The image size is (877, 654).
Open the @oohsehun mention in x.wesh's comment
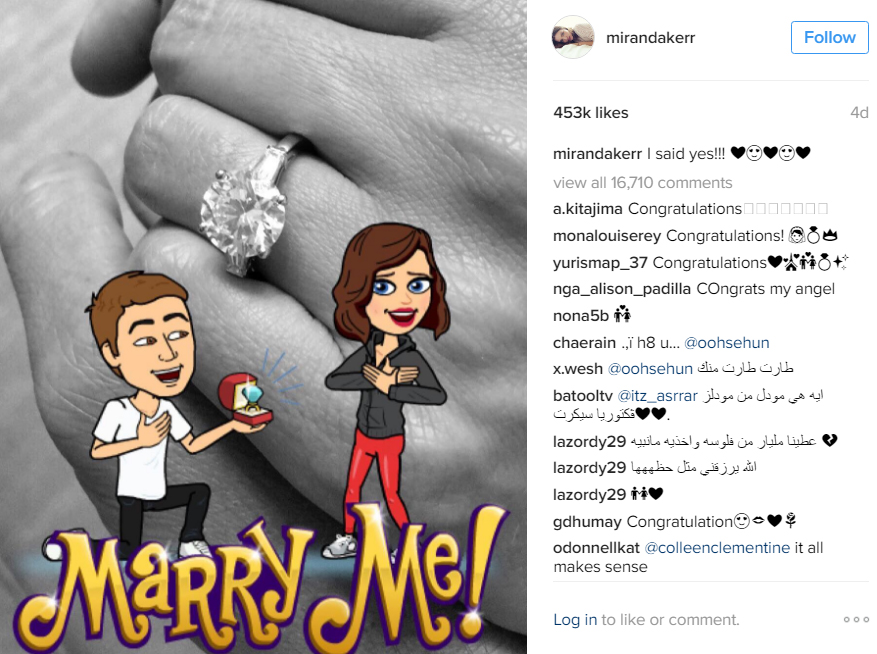tap(650, 369)
